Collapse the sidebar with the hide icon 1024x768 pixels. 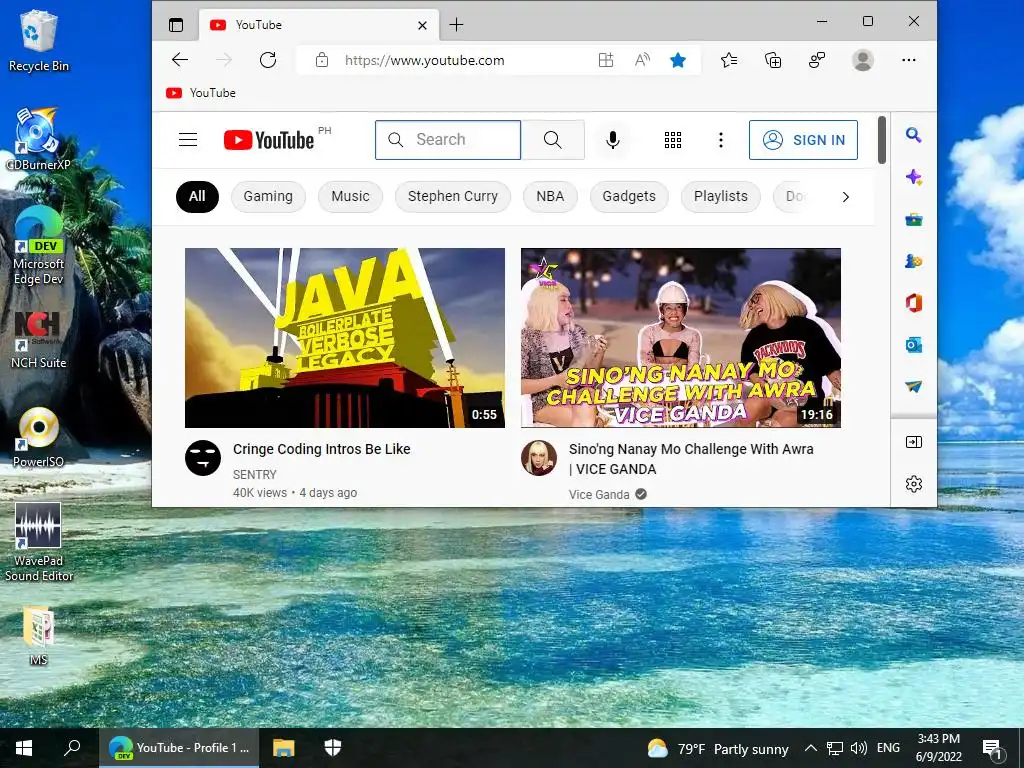(x=914, y=442)
